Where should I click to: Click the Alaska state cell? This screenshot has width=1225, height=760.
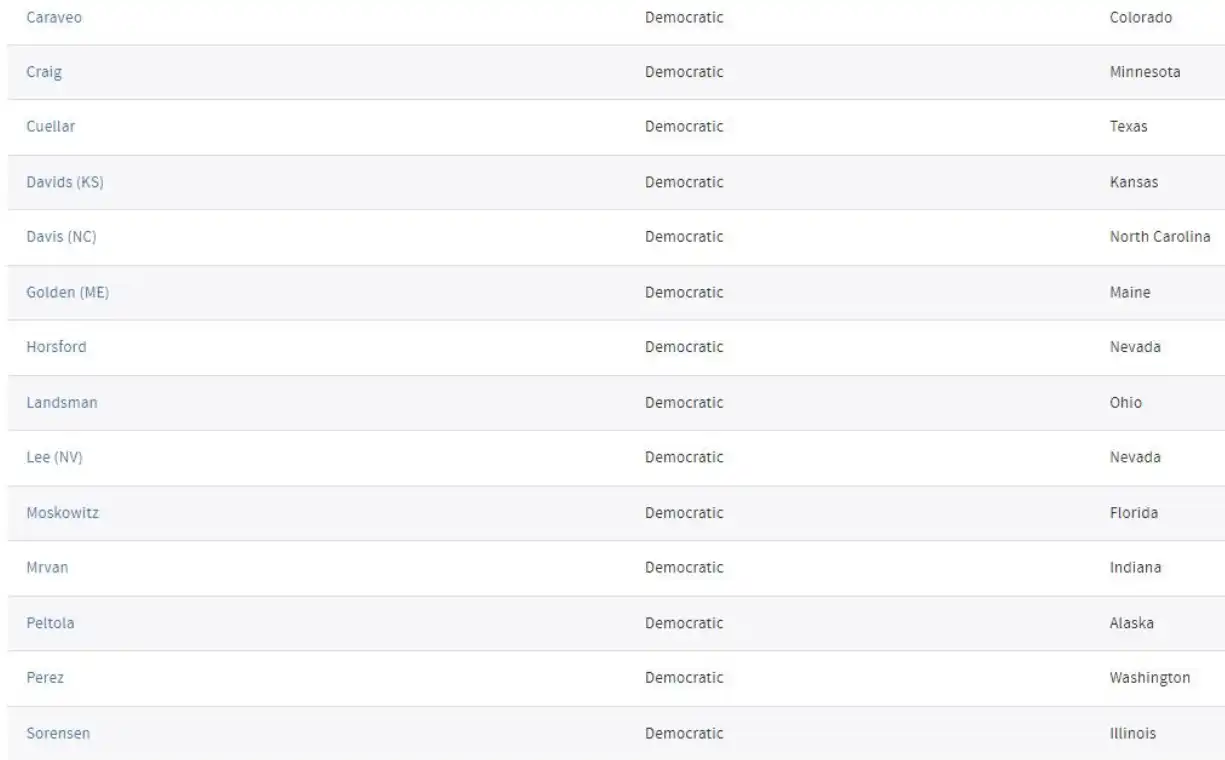pyautogui.click(x=1132, y=623)
